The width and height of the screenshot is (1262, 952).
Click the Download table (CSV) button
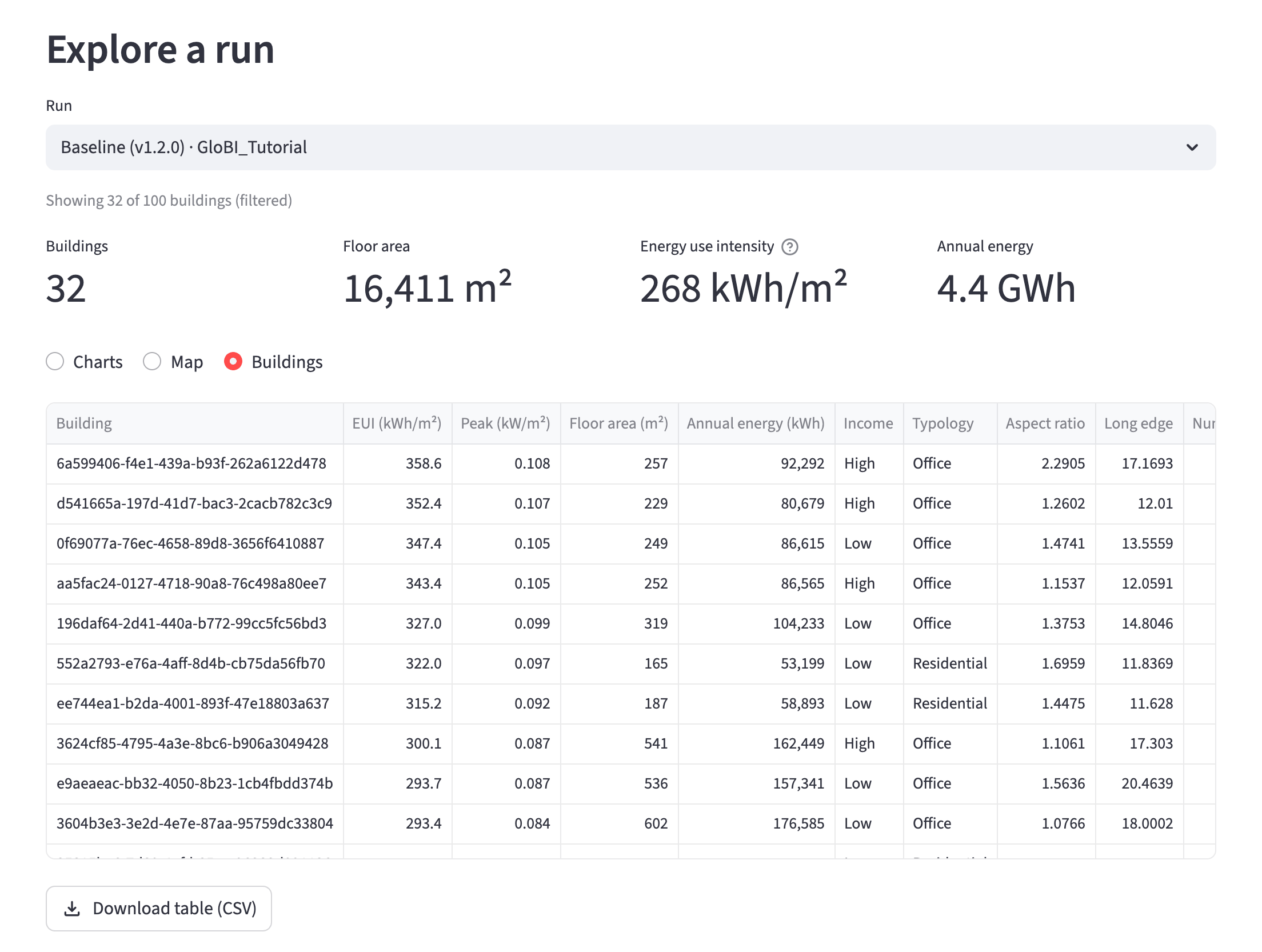tap(159, 908)
